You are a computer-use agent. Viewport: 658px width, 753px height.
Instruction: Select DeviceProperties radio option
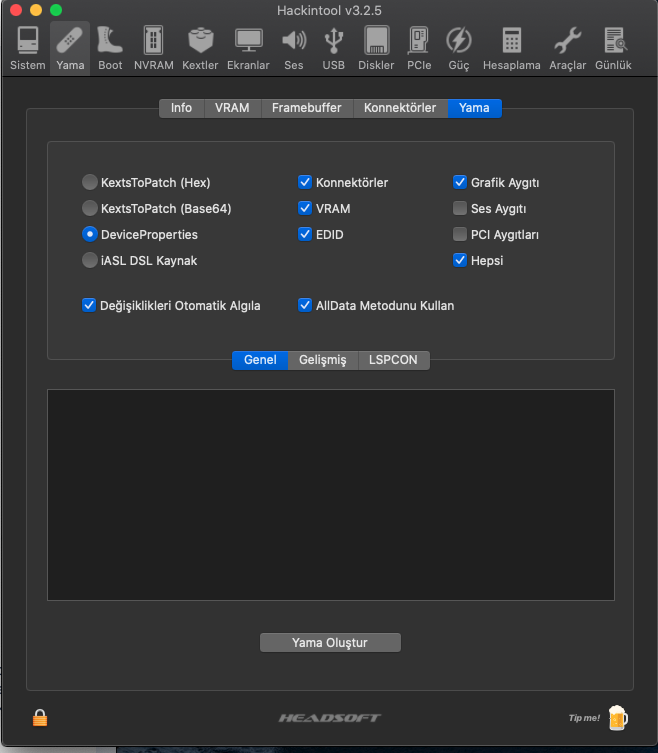(89, 234)
